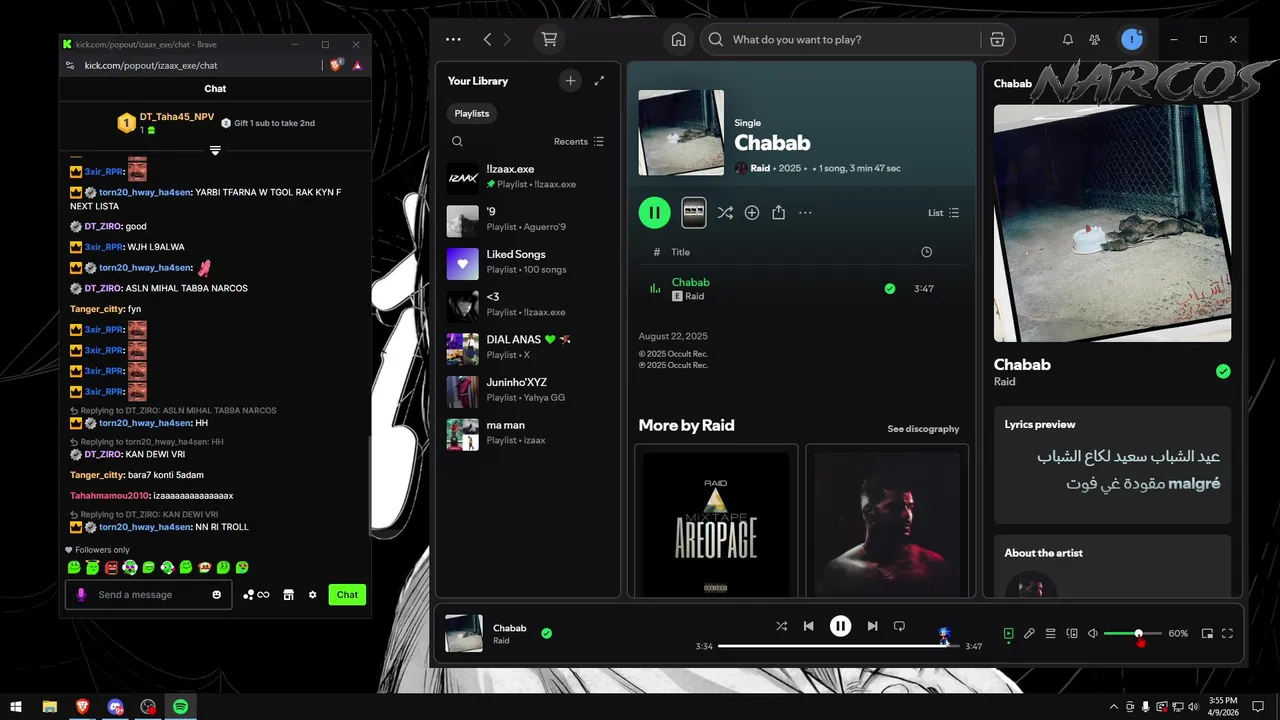Open the Raid artist link under Chabab title
This screenshot has height=720, width=1280.
[x=760, y=168]
